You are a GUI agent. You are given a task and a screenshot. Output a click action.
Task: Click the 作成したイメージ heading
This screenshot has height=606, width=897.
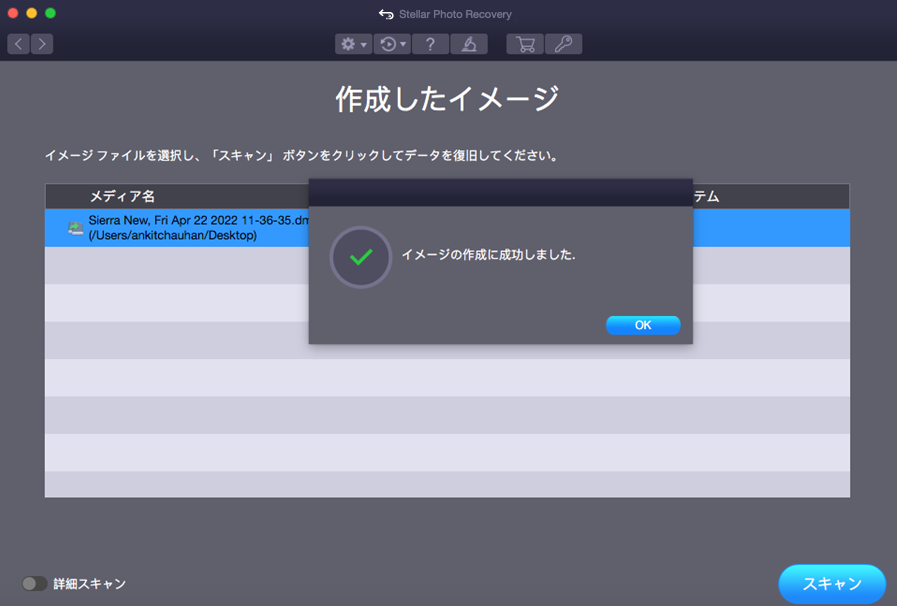(447, 99)
